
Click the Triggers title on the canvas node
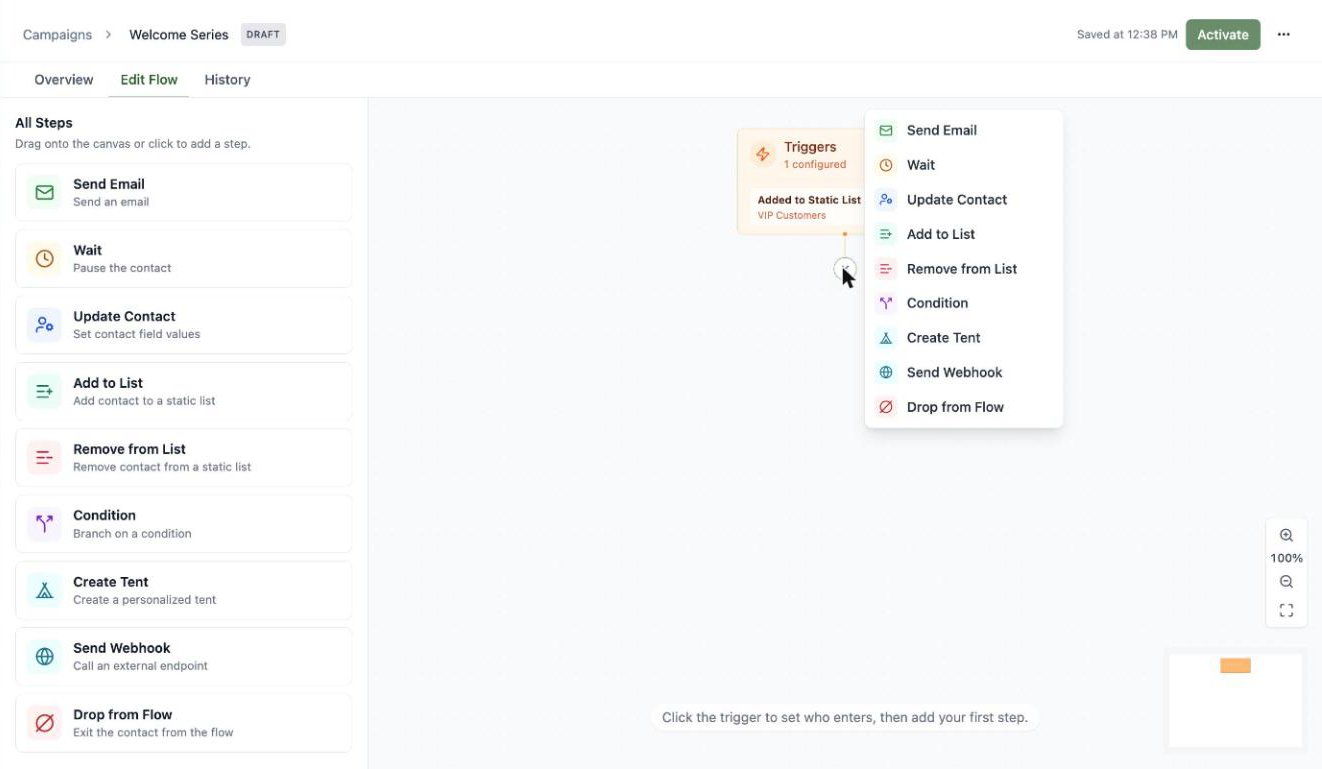coord(810,147)
